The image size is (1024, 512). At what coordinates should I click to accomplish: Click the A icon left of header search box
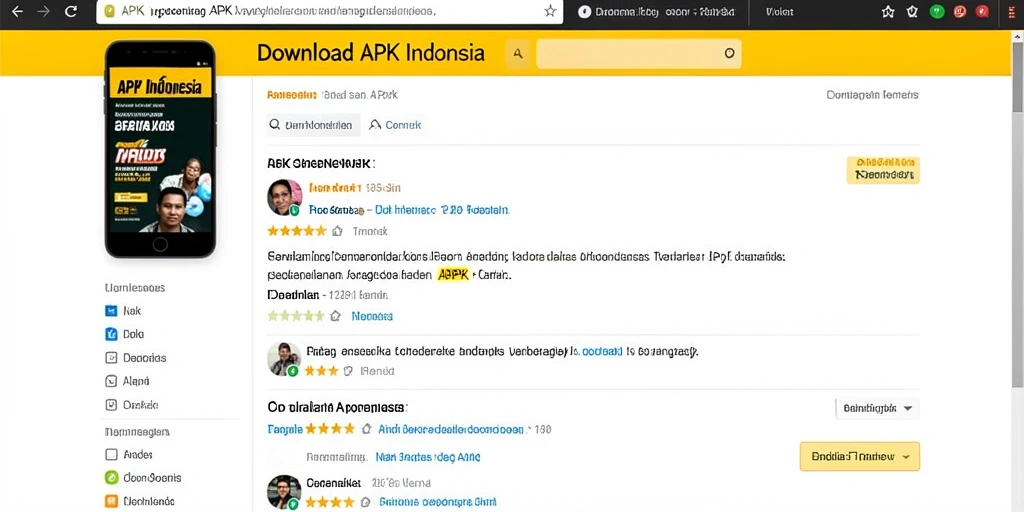point(518,54)
